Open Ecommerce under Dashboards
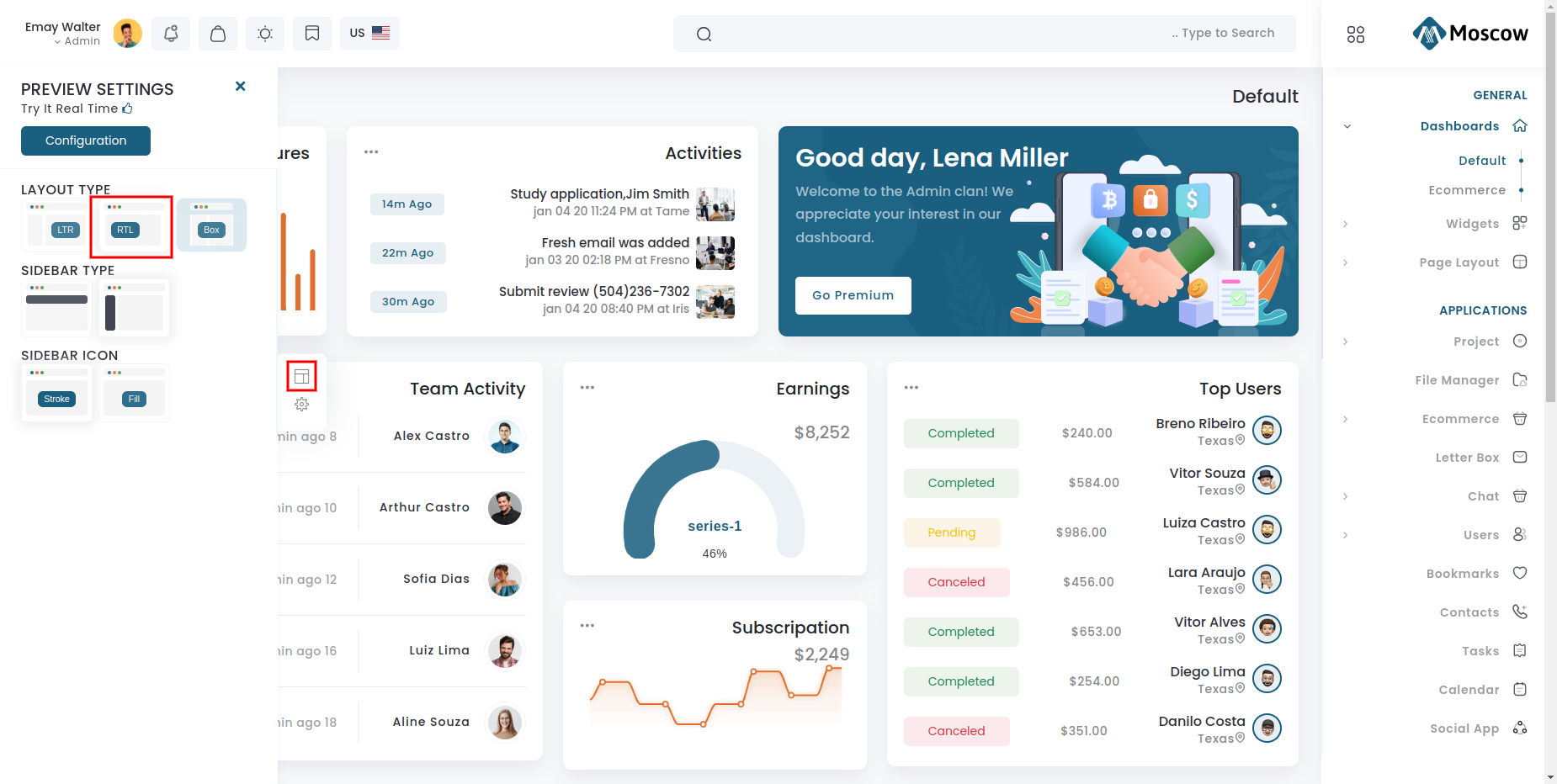 pyautogui.click(x=1466, y=190)
